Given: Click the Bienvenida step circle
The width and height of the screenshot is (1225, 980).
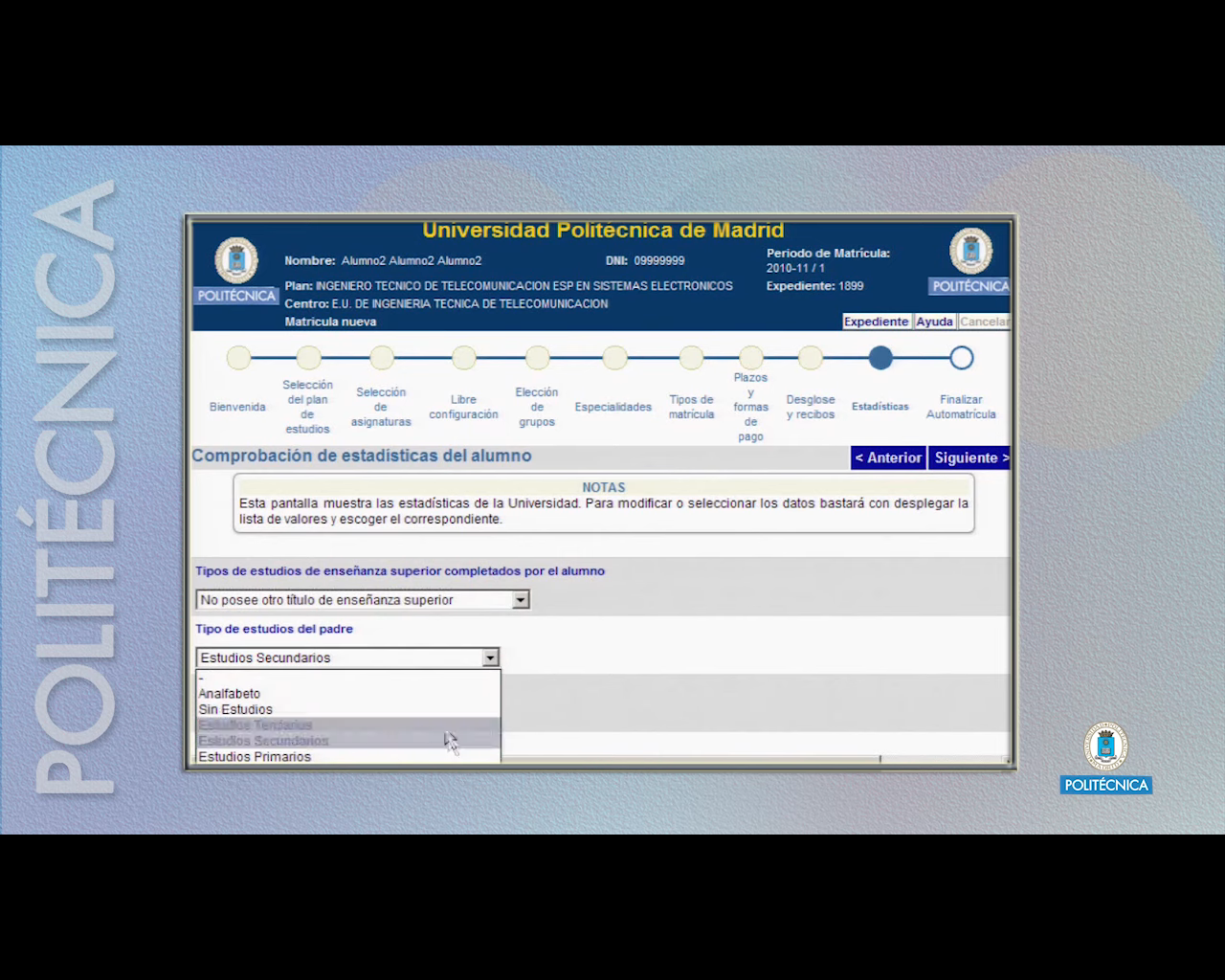Looking at the screenshot, I should (238, 358).
